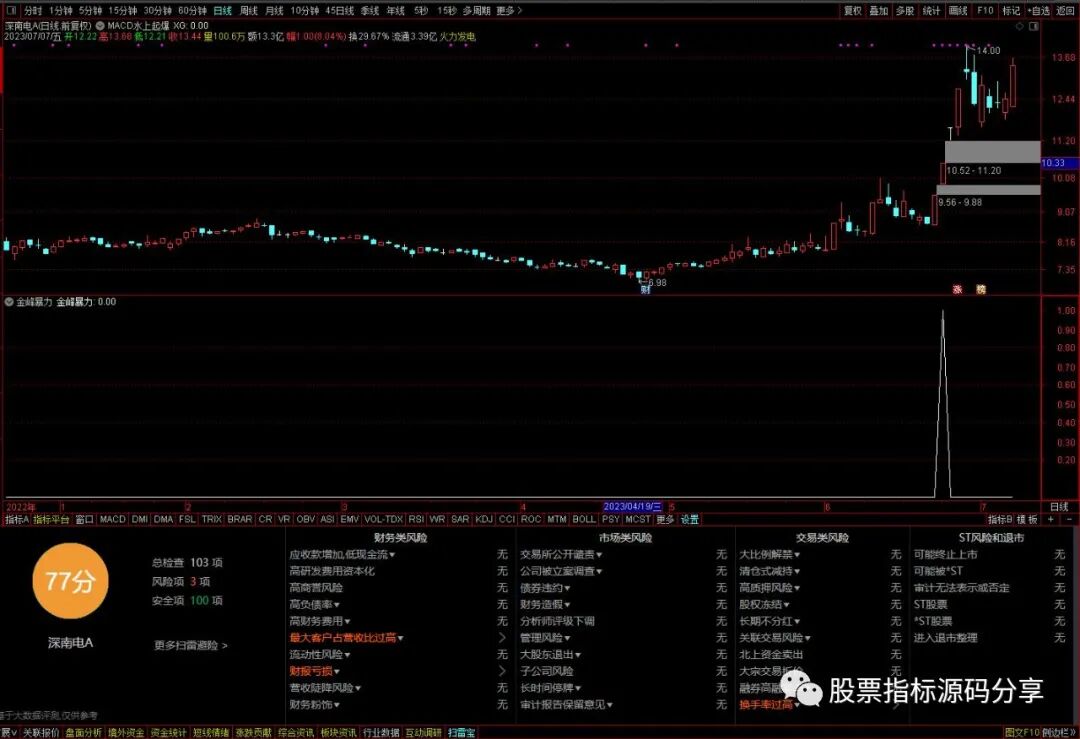
Task: Click the 涨 marker on the price chart
Action: [x=957, y=289]
